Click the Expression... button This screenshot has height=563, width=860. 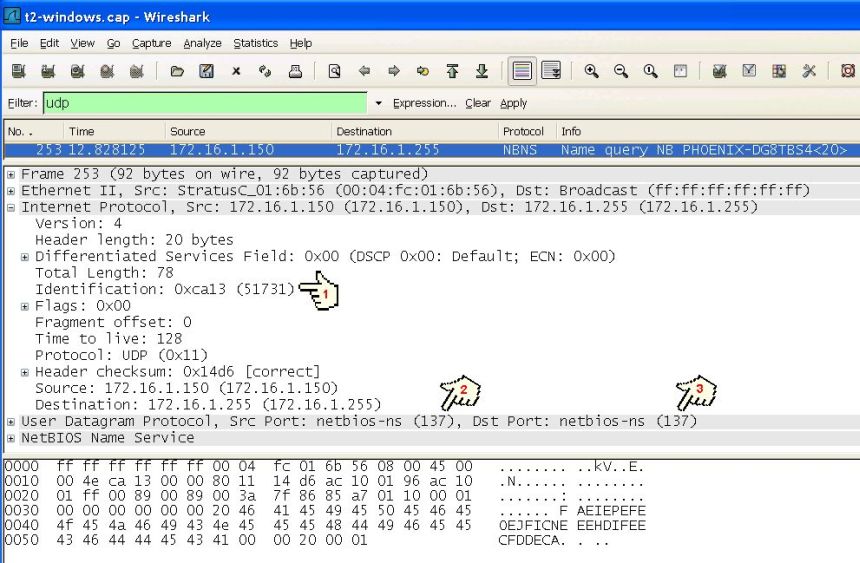coord(424,103)
